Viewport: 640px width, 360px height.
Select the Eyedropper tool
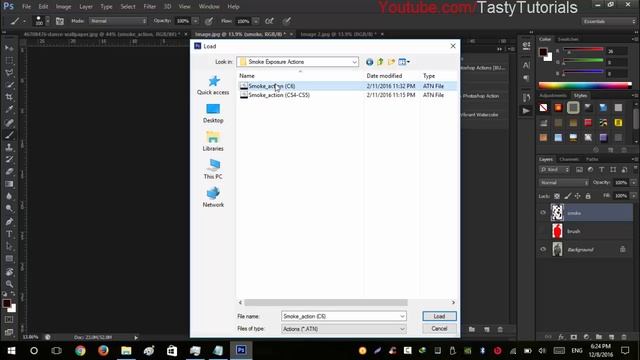[x=9, y=109]
